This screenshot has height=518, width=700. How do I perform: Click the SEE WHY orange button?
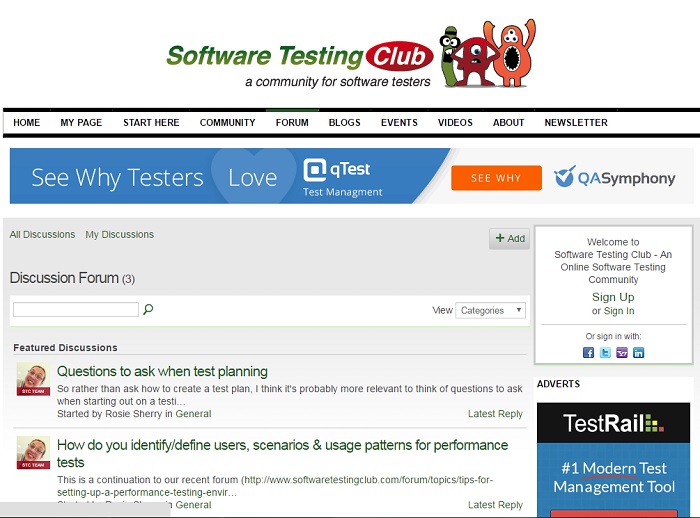[496, 178]
